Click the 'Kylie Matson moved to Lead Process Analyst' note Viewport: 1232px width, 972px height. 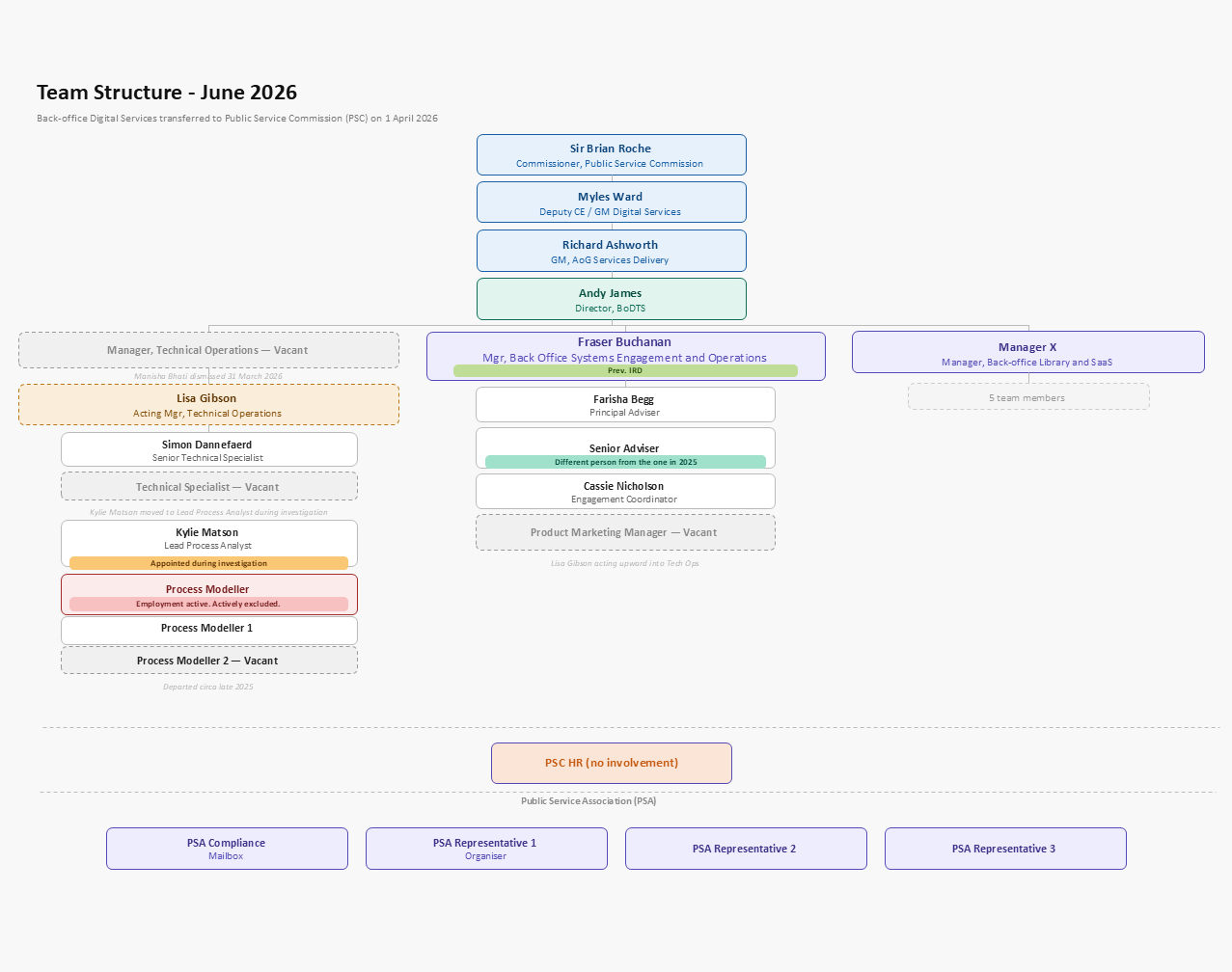(x=208, y=513)
